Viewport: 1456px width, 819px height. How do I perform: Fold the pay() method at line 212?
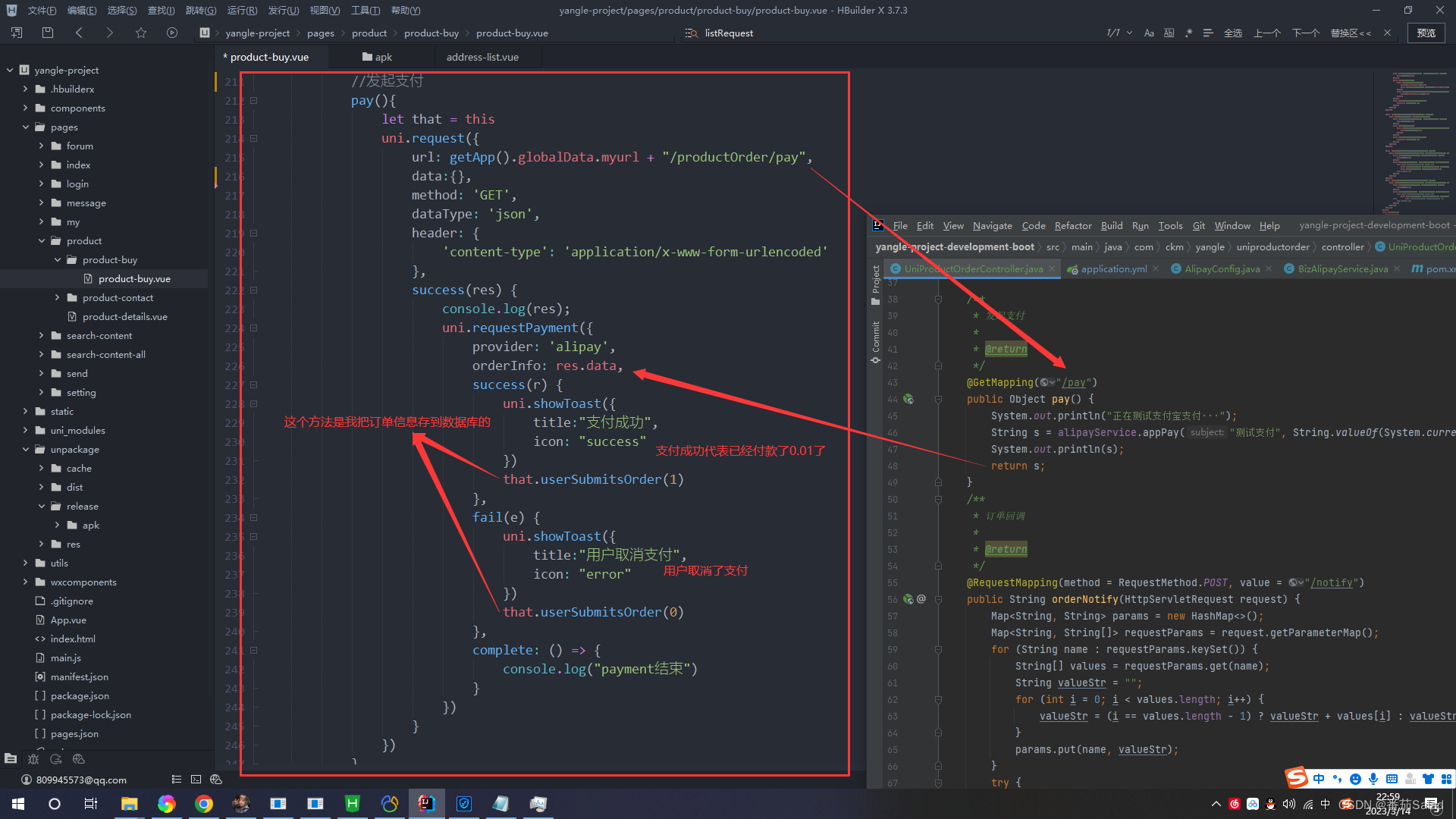[x=253, y=100]
